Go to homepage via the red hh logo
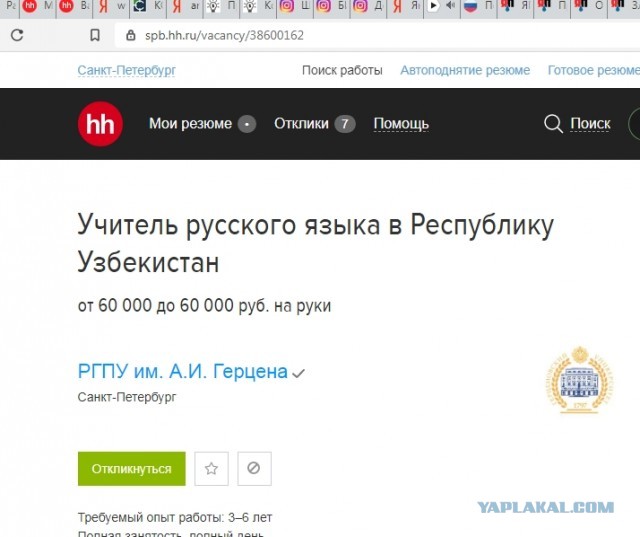 click(100, 124)
